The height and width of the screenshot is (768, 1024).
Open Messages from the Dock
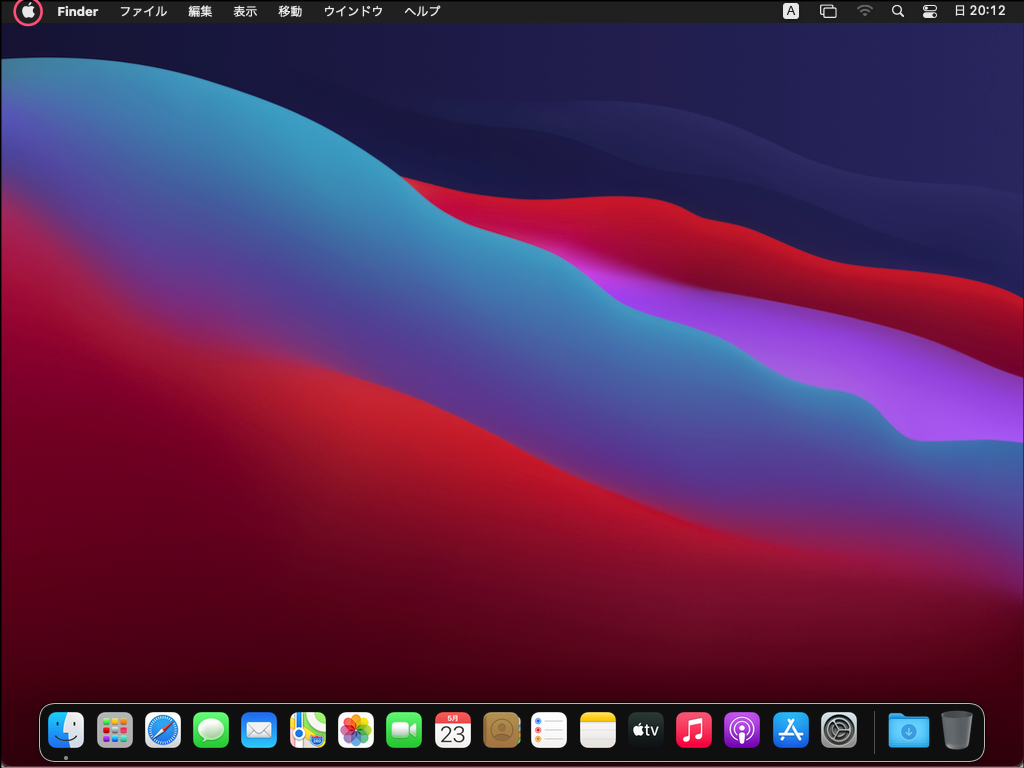click(x=211, y=729)
